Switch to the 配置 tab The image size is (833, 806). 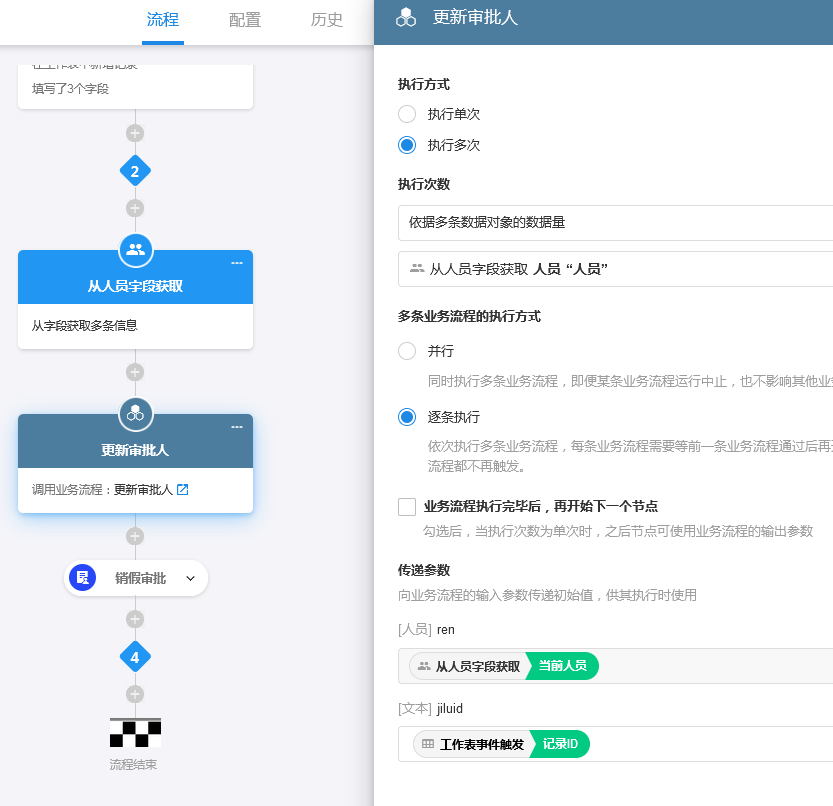click(244, 18)
